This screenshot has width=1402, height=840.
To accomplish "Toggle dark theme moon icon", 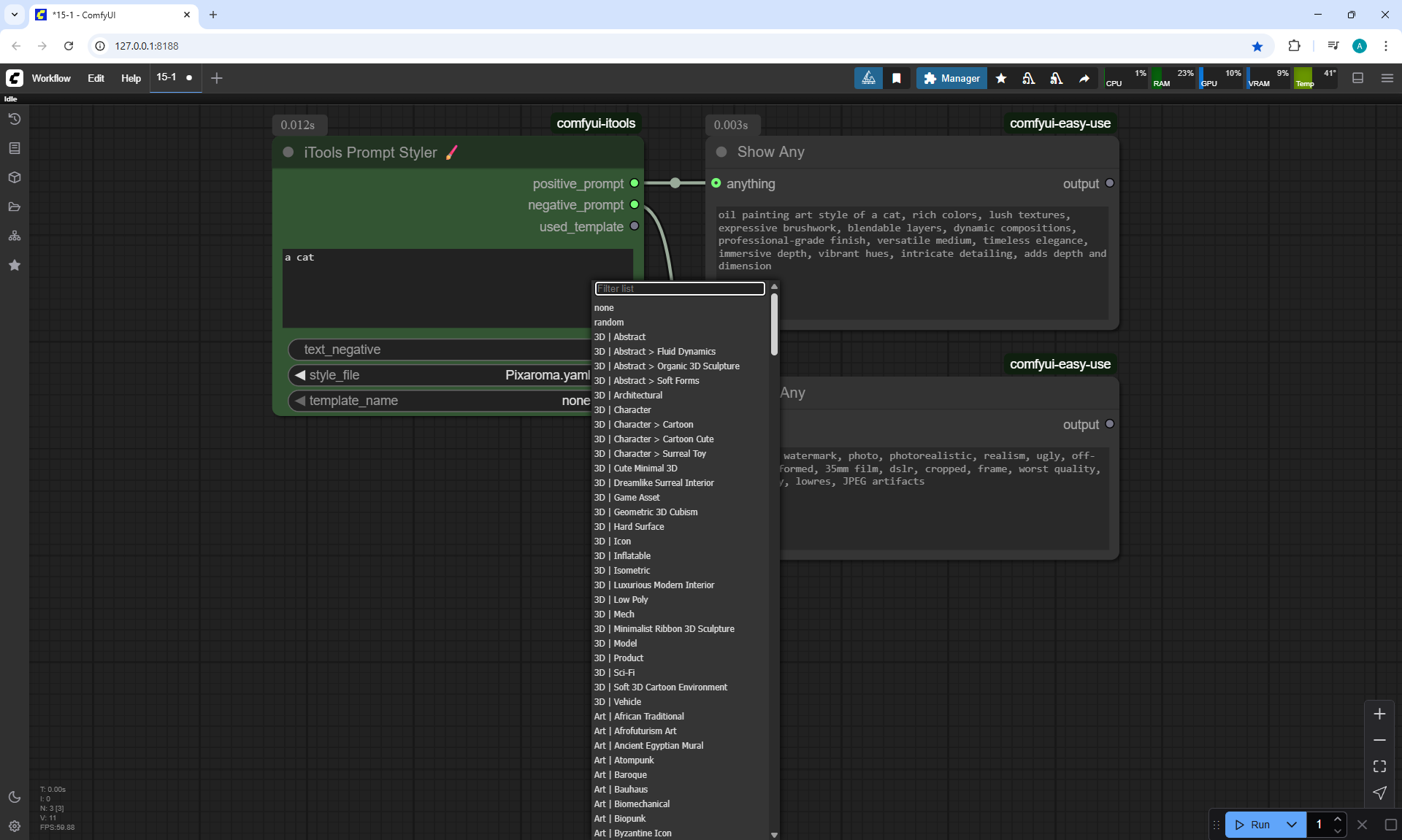I will coord(14,797).
